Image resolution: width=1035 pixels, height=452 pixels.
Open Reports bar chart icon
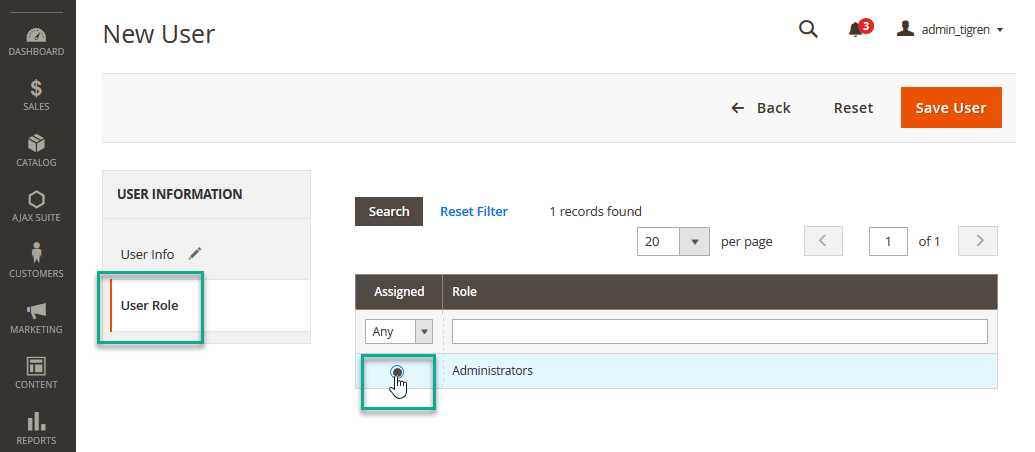(x=36, y=423)
